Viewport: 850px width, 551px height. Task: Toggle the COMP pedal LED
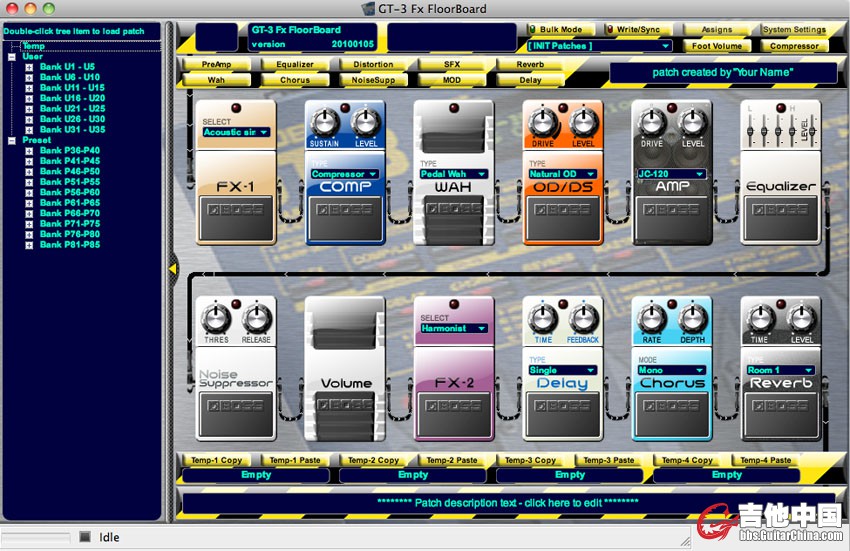click(345, 108)
